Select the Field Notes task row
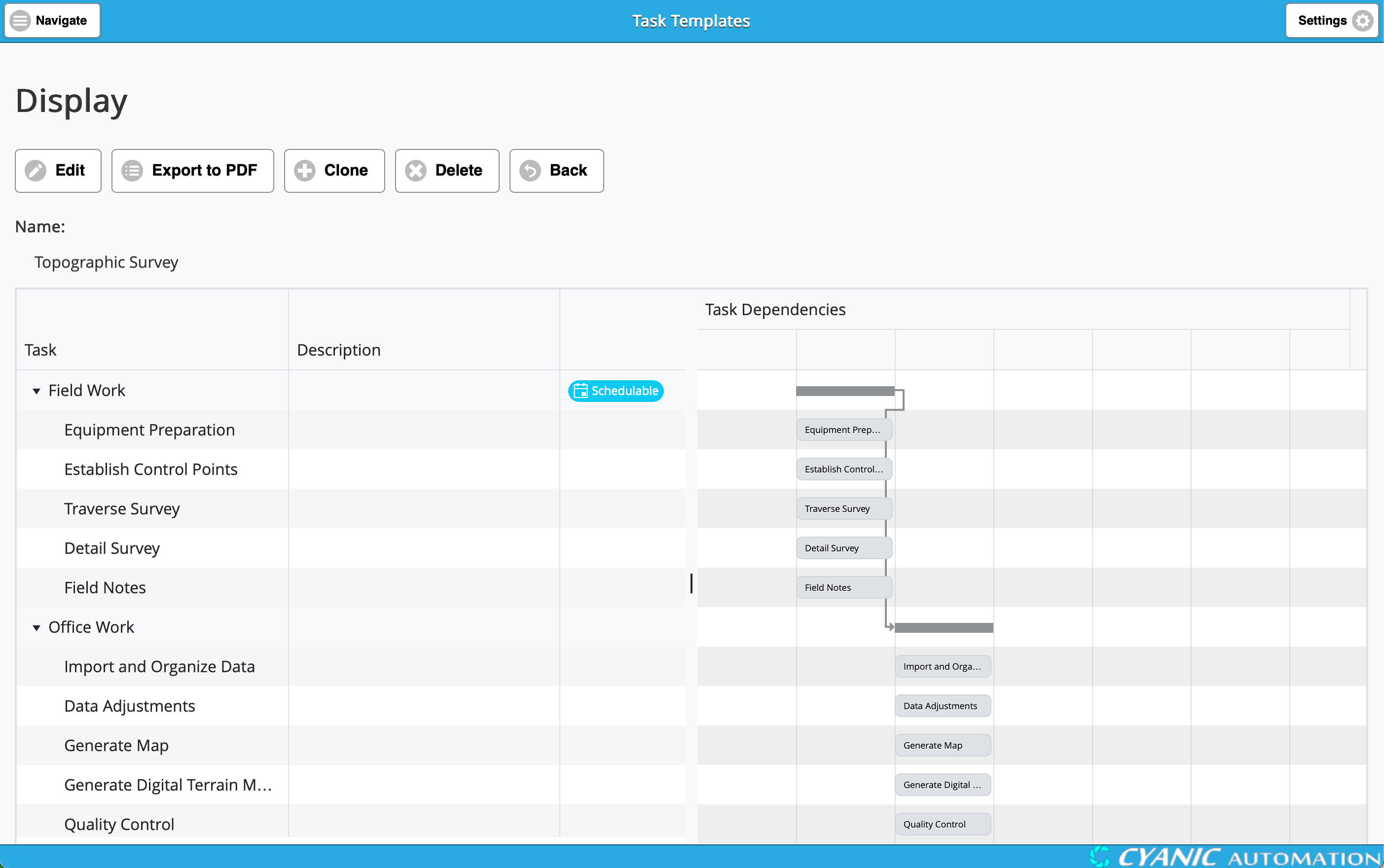The width and height of the screenshot is (1384, 868). [351, 587]
